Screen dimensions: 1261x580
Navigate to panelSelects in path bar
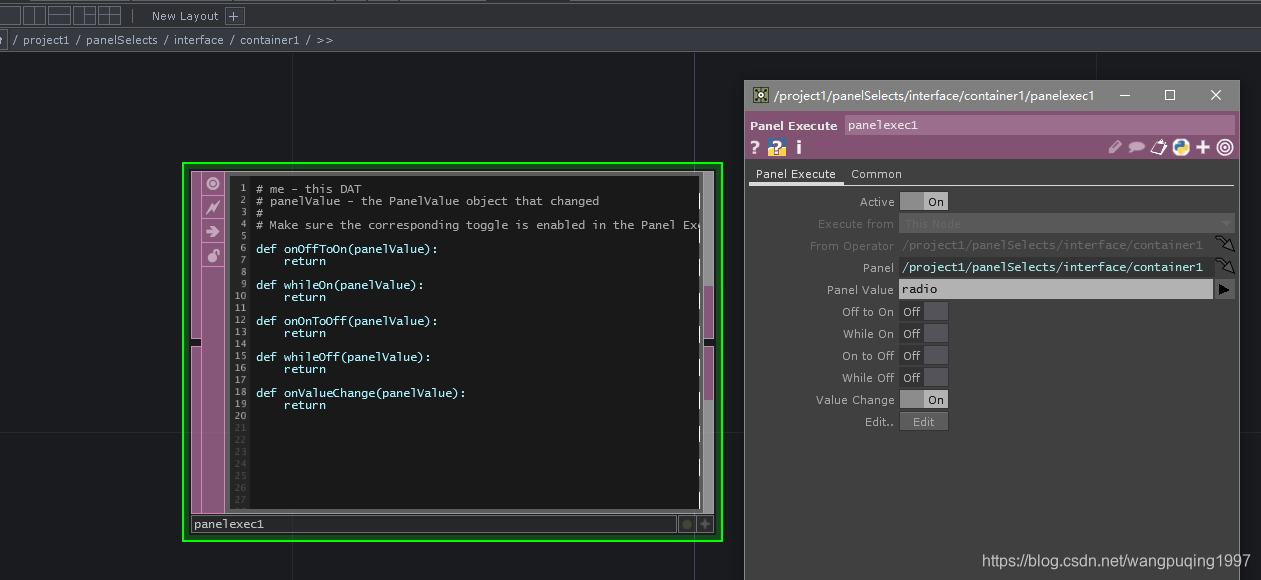[x=122, y=40]
